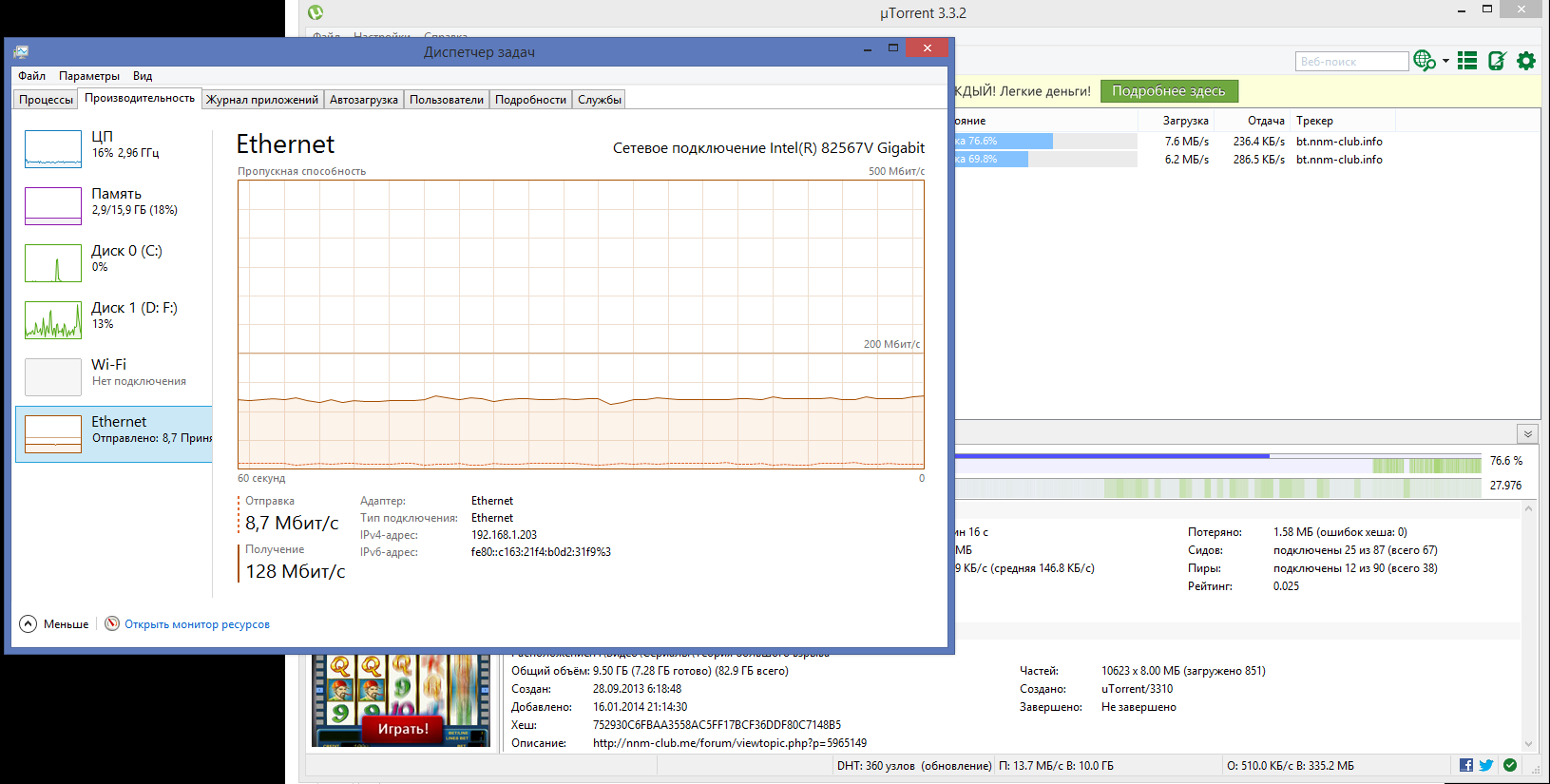This screenshot has width=1550, height=784.
Task: Sort uTorrent list by Трекер column
Action: (1344, 121)
